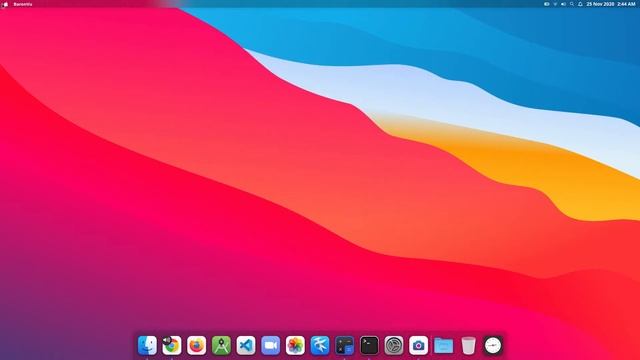Open the Clock app in dock

point(493,346)
